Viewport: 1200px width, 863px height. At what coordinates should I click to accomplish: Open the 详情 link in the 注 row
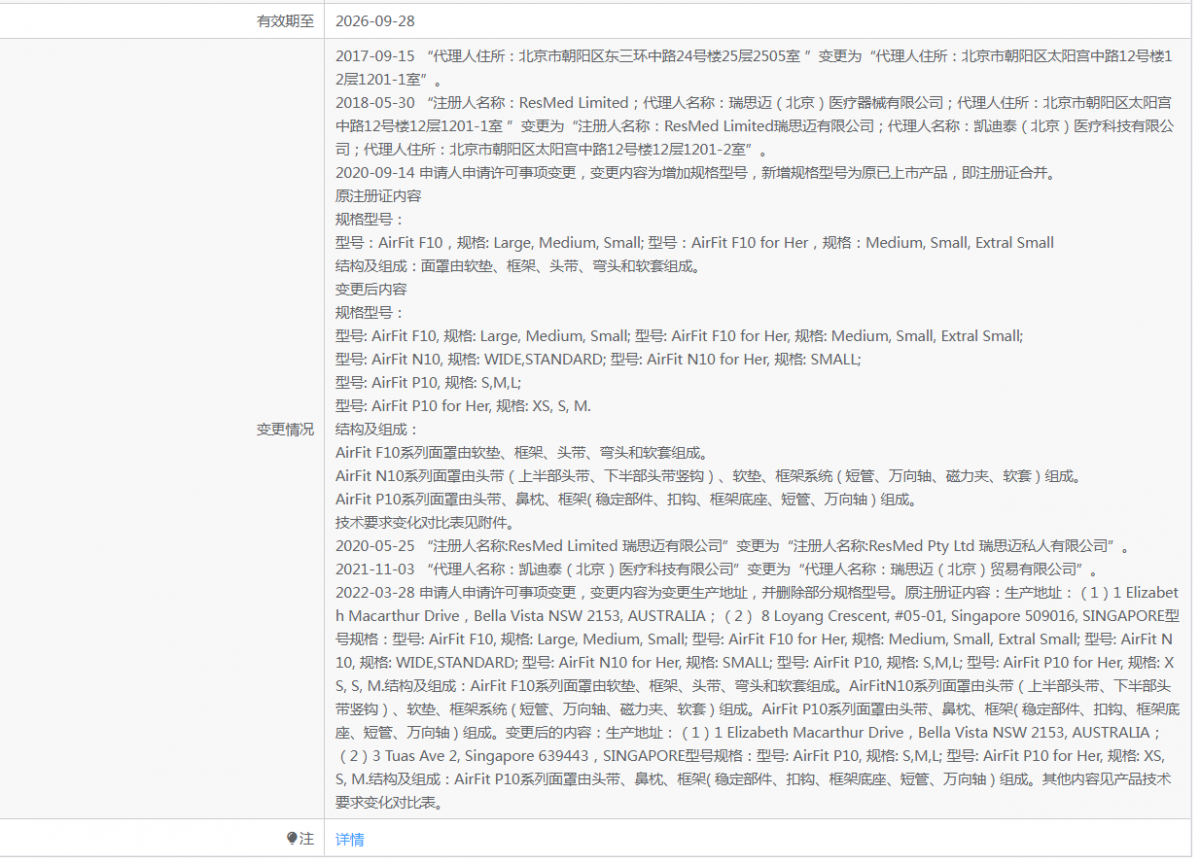click(350, 840)
